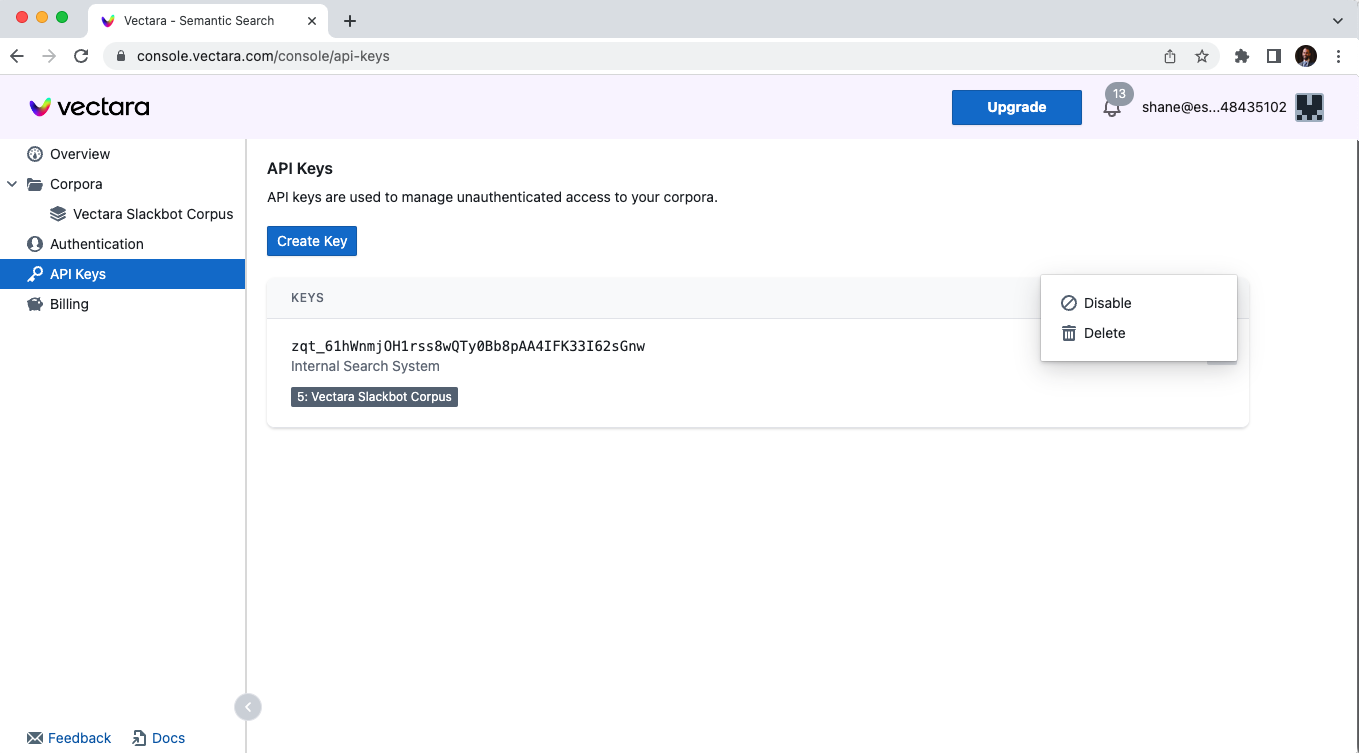The width and height of the screenshot is (1359, 753).
Task: Click the notification bell icon
Action: point(1112,107)
